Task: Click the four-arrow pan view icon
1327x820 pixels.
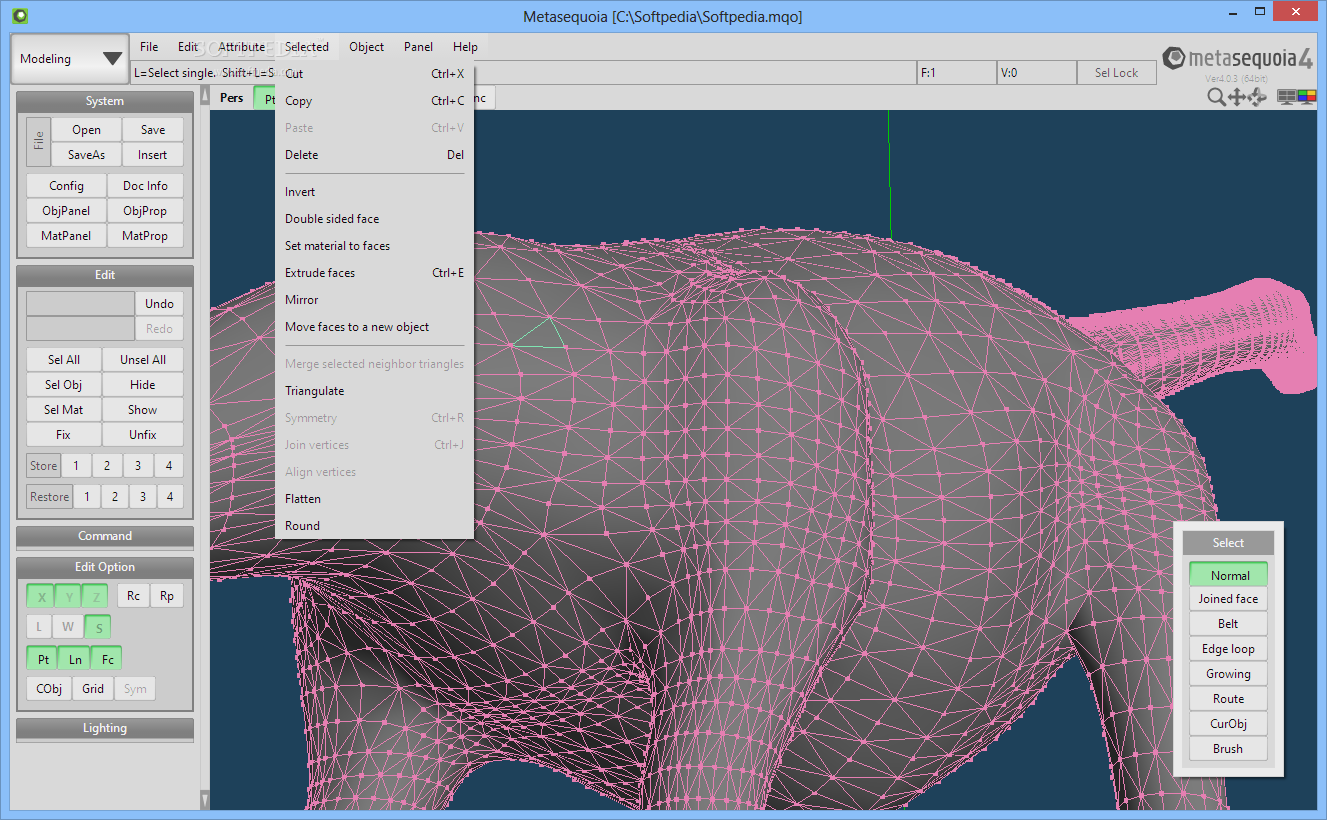Action: pos(1237,97)
